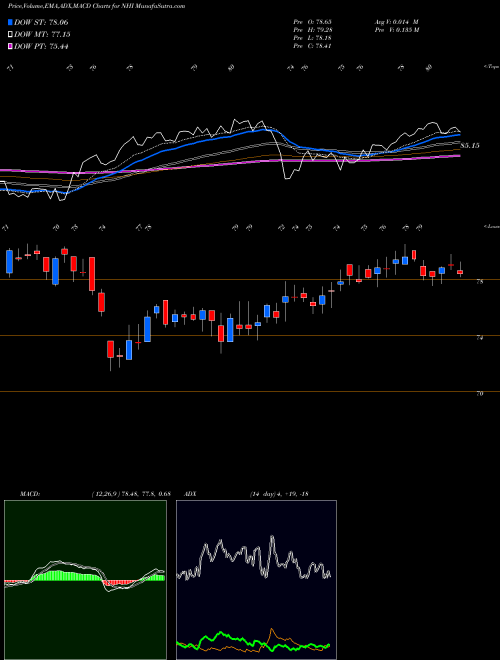Select the 'DOW MT: 77.15' label
The width and height of the screenshot is (500, 660).
(42, 35)
